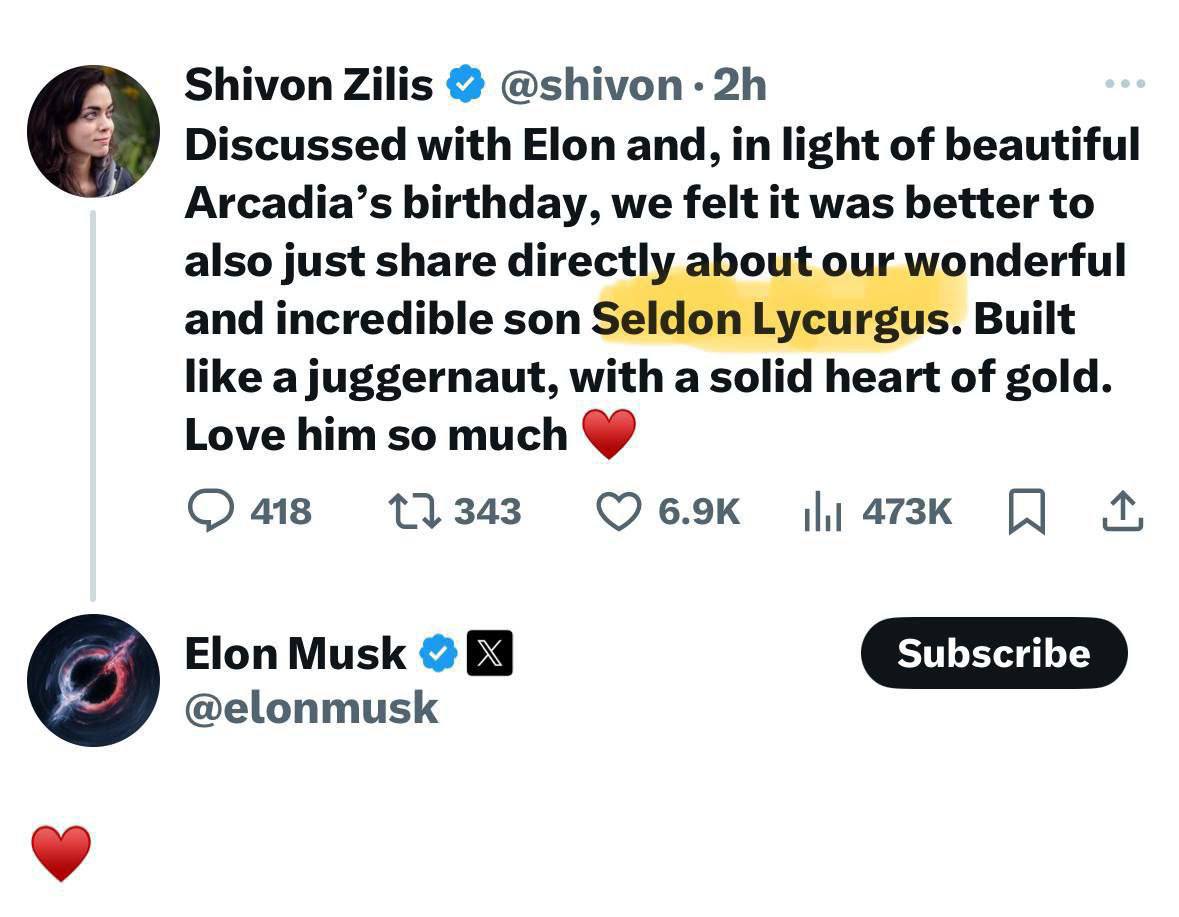
Task: Click the @shivon handle
Action: pyautogui.click(x=590, y=85)
